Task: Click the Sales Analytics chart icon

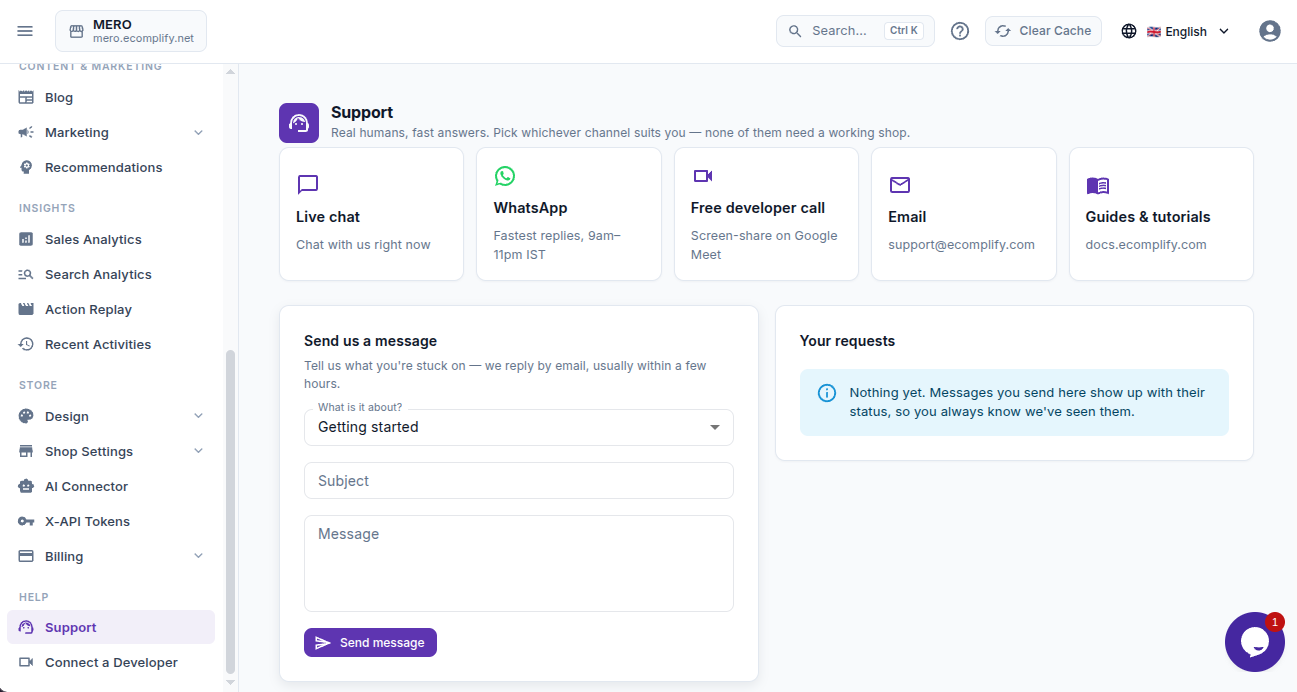Action: (26, 240)
